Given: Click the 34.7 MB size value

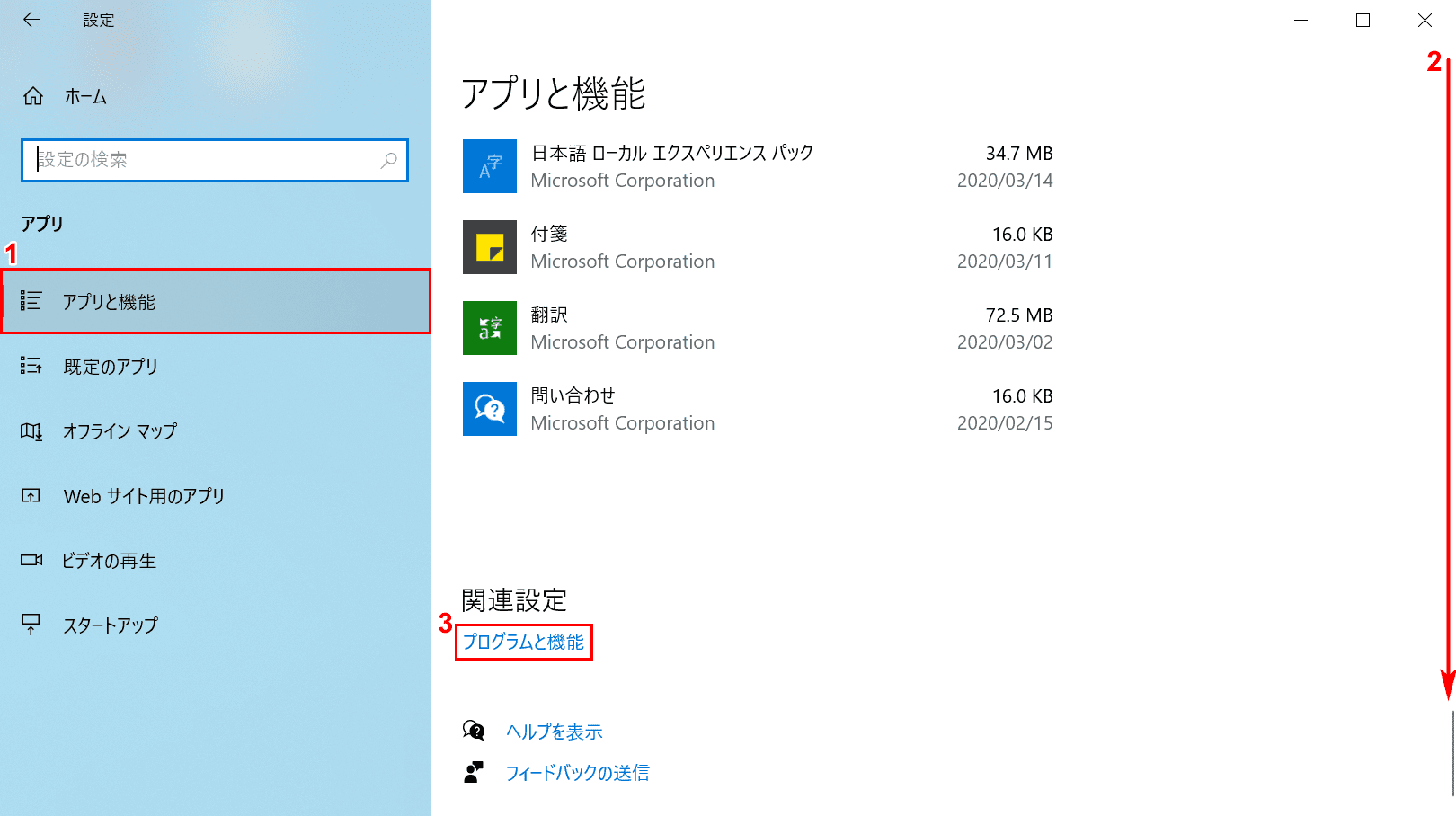Looking at the screenshot, I should coord(1019,154).
